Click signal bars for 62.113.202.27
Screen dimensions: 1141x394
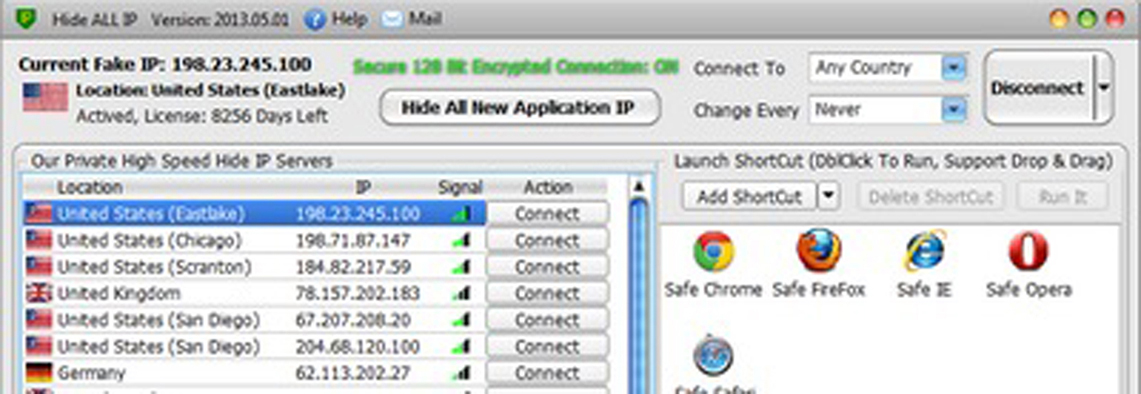461,373
